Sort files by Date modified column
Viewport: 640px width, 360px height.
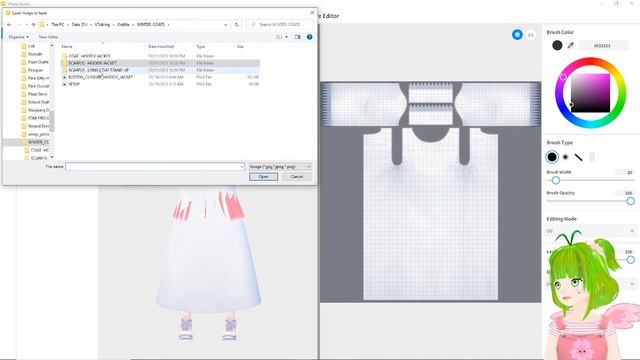[x=161, y=47]
